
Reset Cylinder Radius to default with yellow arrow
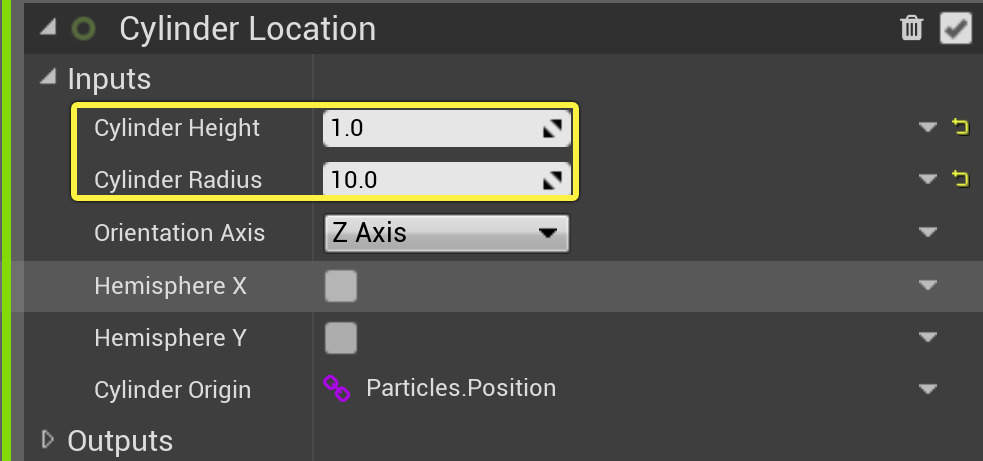960,179
